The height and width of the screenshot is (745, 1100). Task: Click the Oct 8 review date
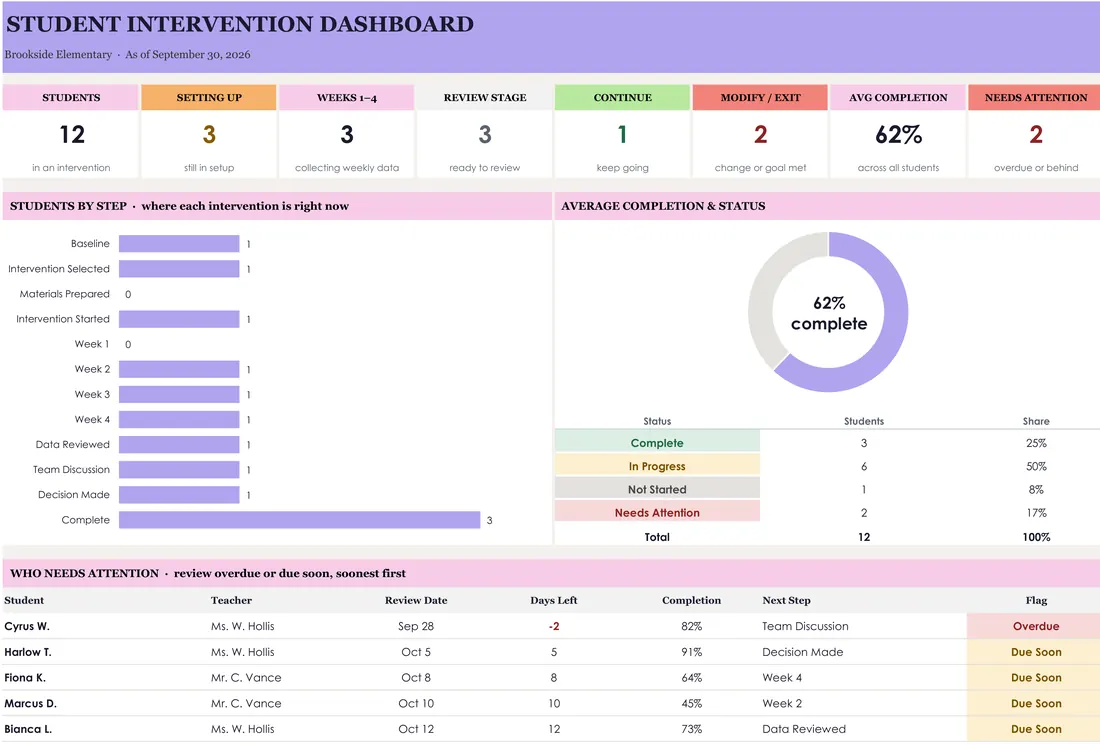[x=415, y=678]
